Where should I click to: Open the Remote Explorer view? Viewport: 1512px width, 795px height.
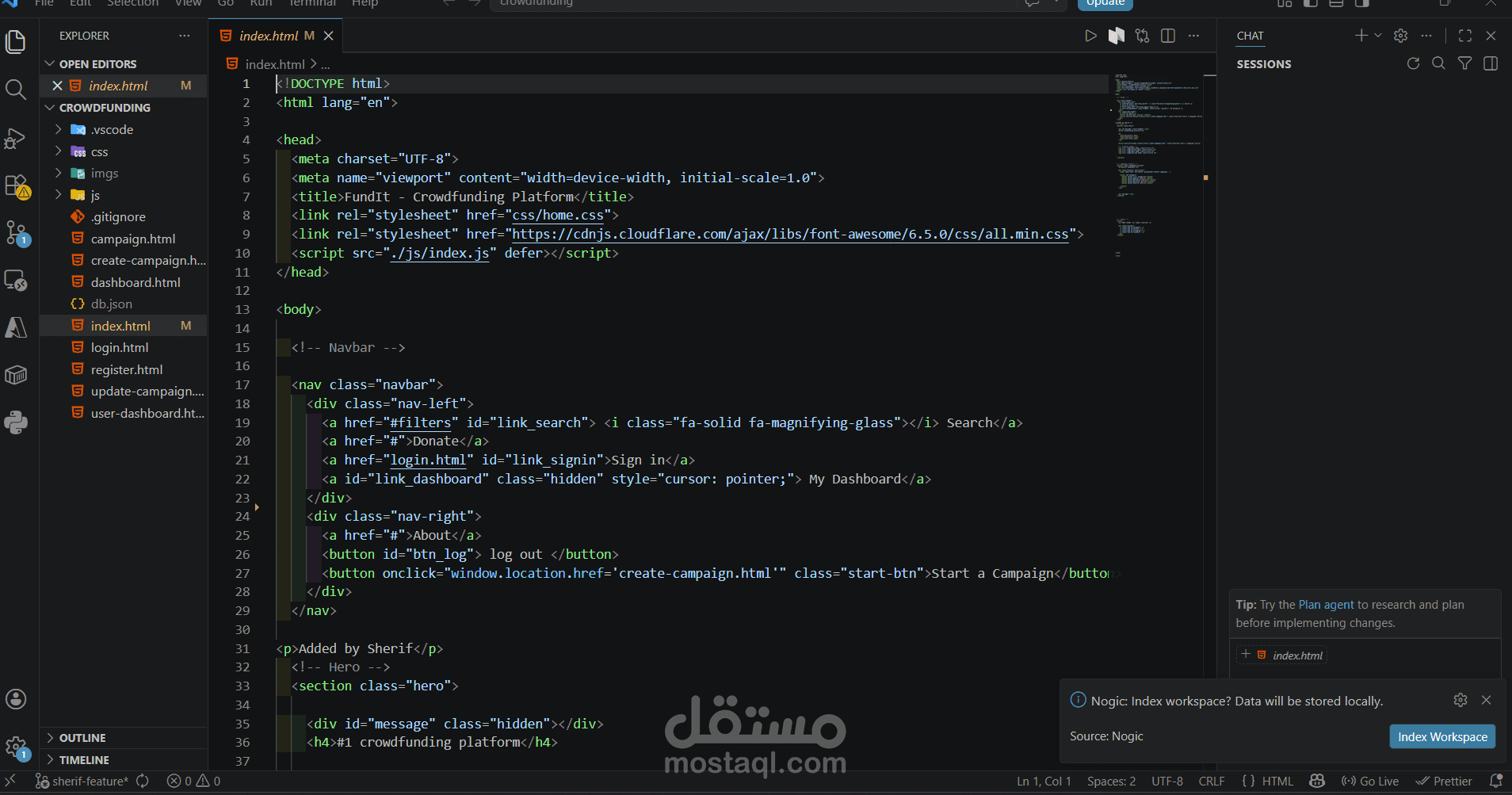(16, 281)
